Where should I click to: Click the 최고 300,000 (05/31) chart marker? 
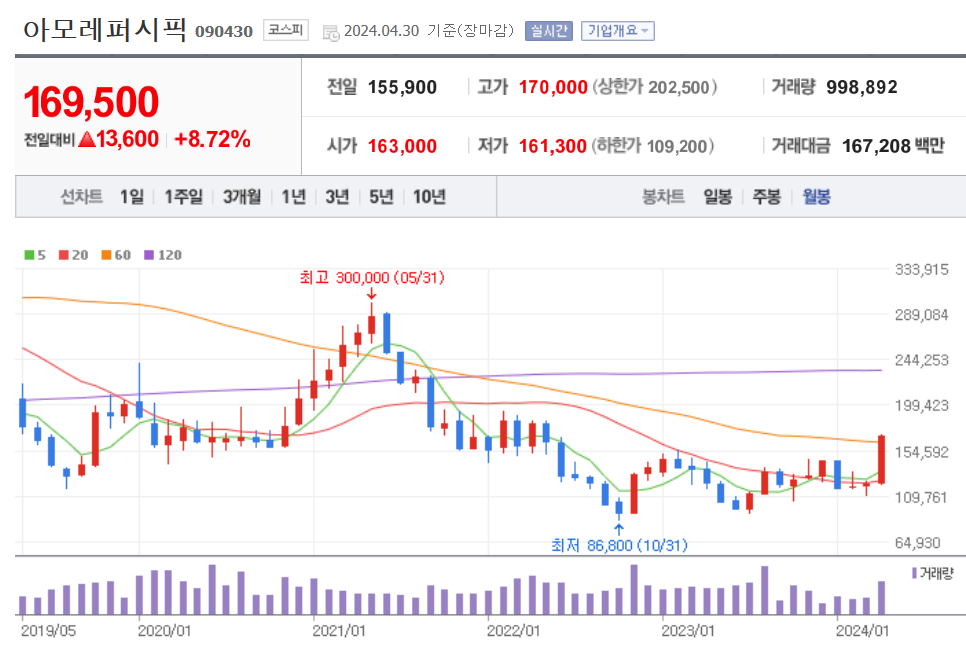click(x=372, y=278)
